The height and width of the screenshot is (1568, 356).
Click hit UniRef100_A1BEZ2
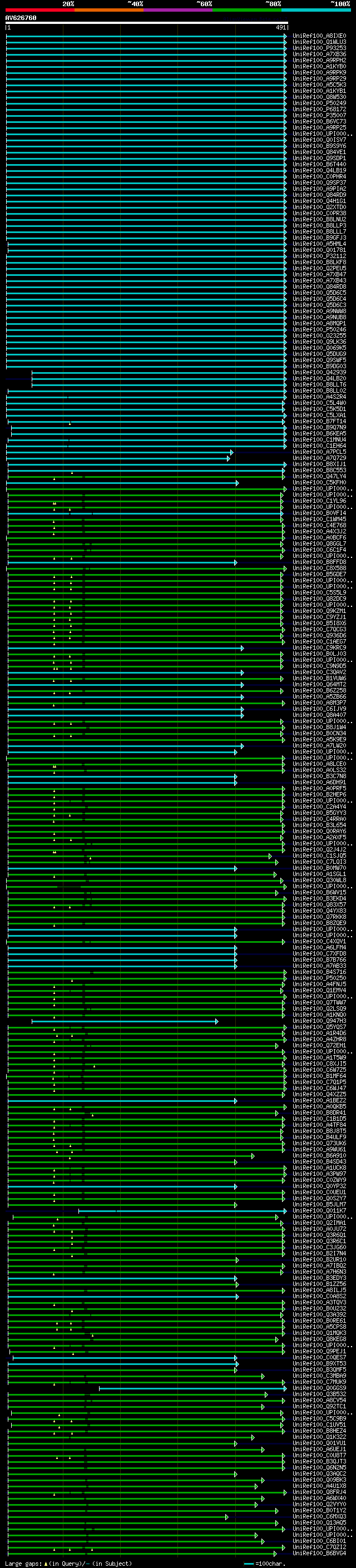coord(319,1101)
